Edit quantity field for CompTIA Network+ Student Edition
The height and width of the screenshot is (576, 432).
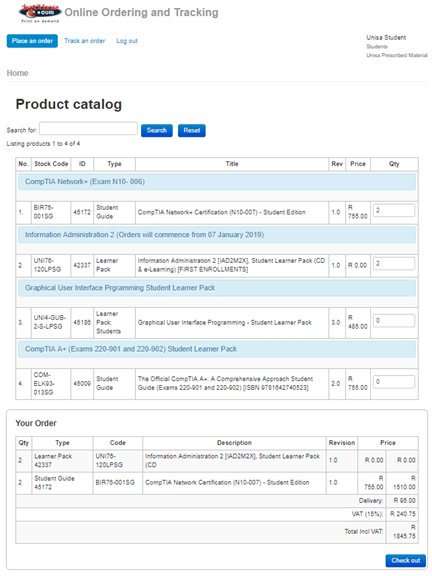click(x=394, y=210)
